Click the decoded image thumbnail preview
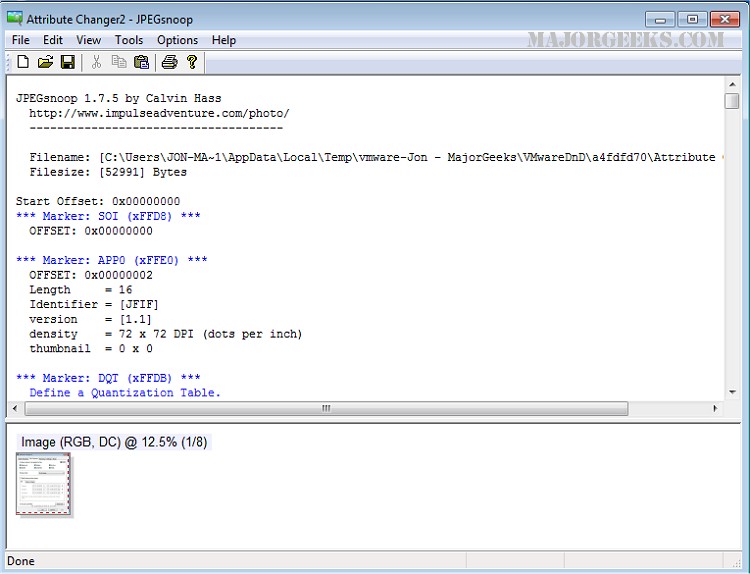The height and width of the screenshot is (574, 750). (43, 484)
